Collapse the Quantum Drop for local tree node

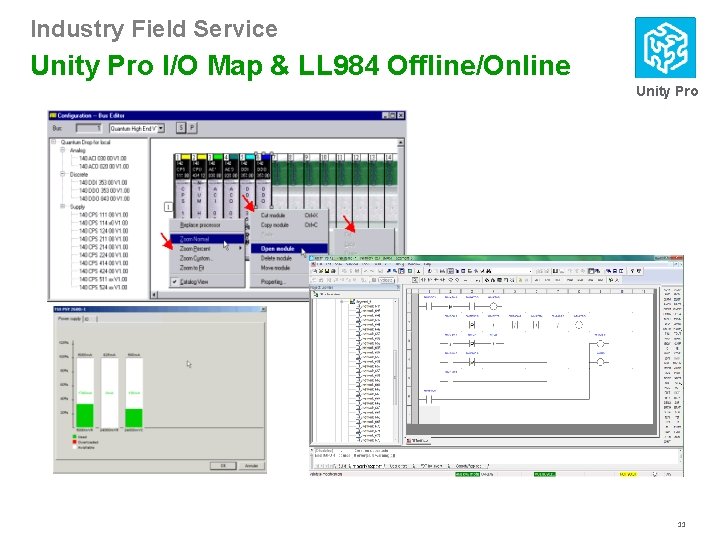(x=54, y=142)
